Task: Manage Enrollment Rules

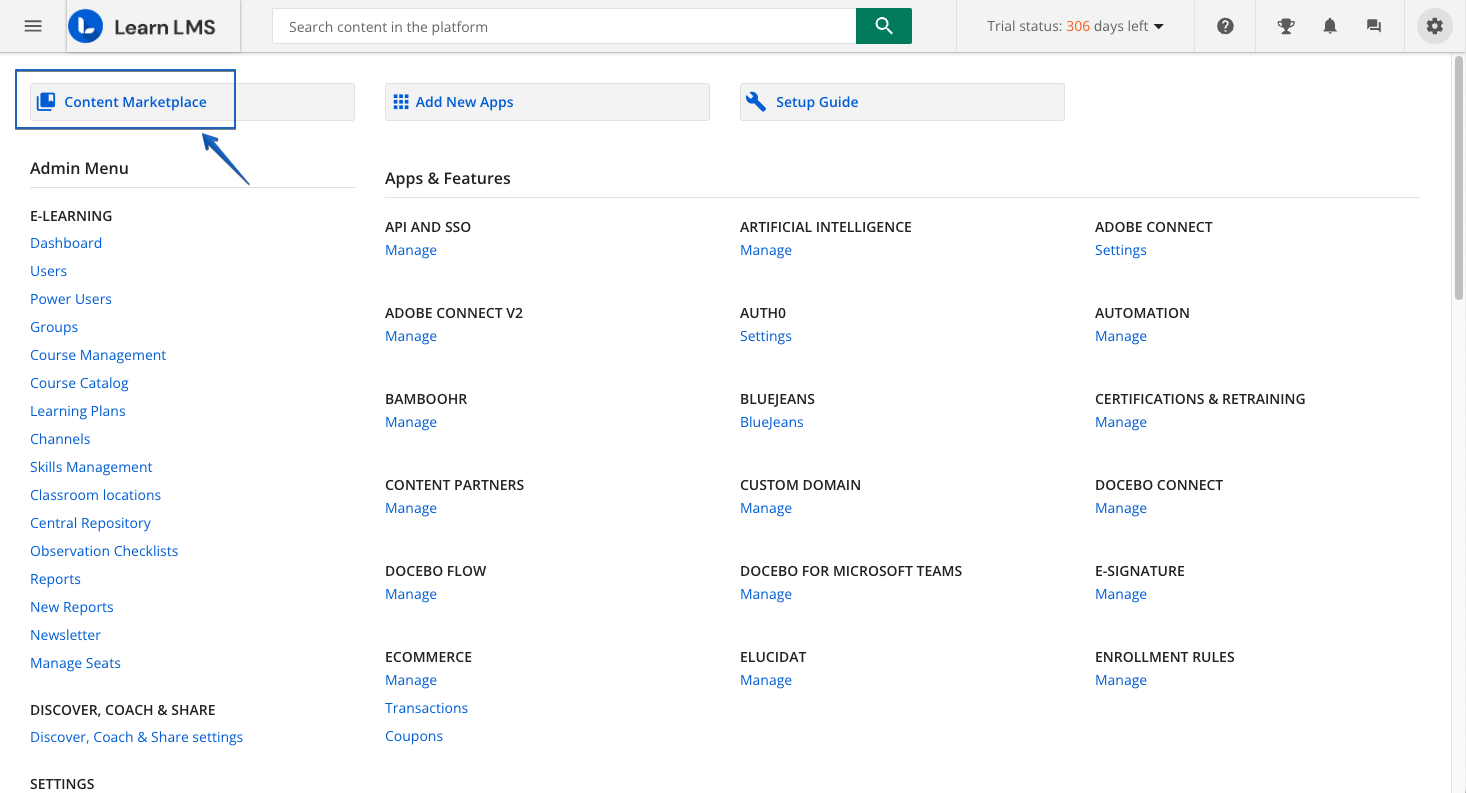Action: [1121, 680]
